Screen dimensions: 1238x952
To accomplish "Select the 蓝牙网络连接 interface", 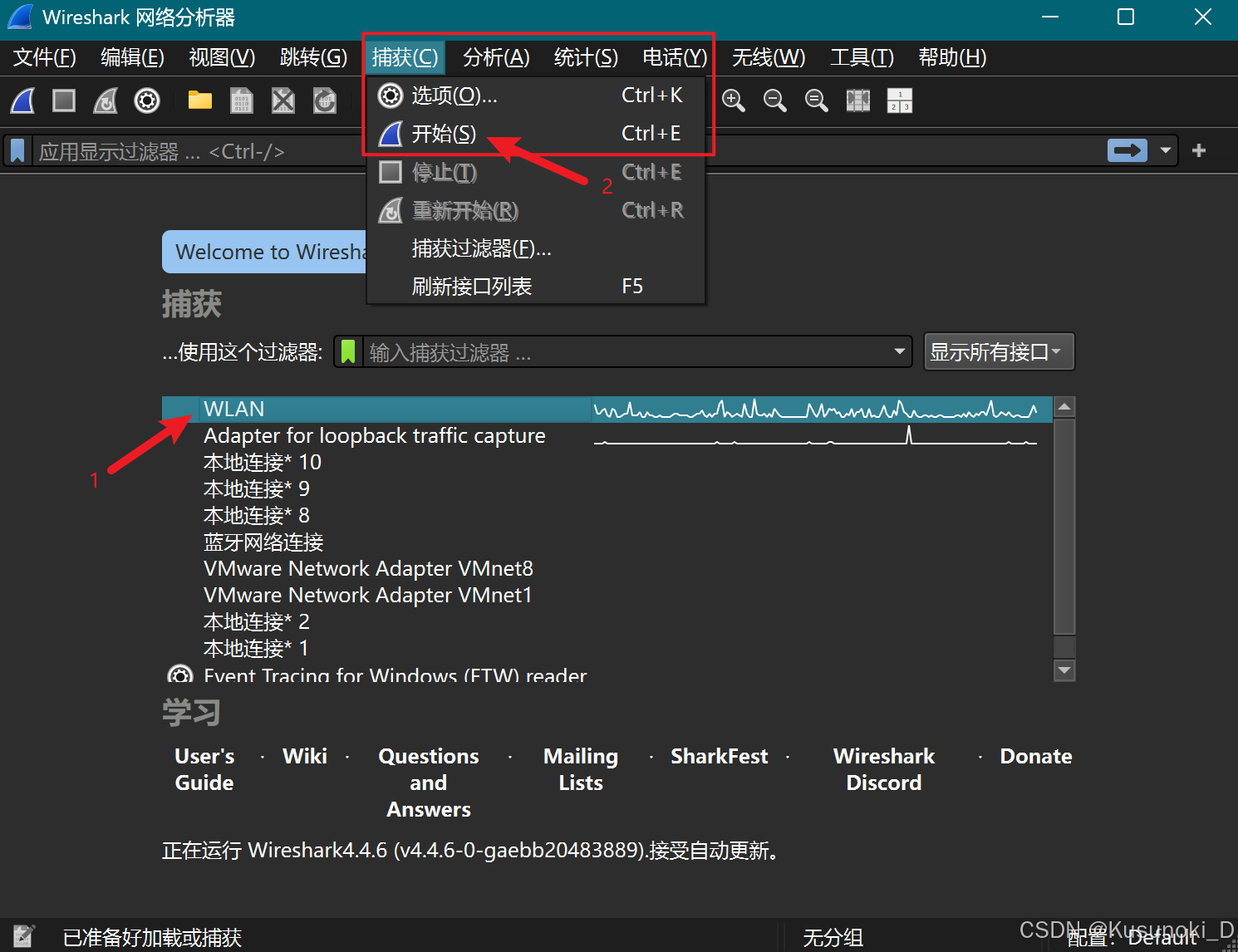I will 607,542.
